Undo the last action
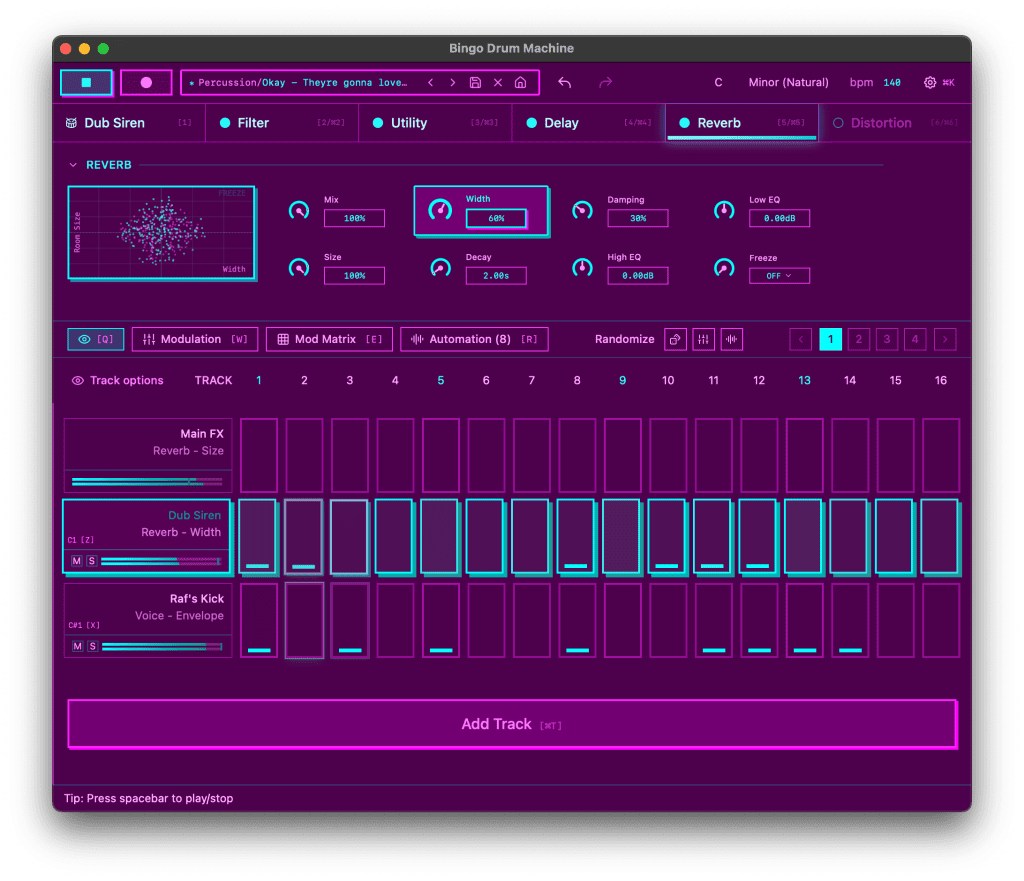This screenshot has height=881, width=1024. point(563,82)
